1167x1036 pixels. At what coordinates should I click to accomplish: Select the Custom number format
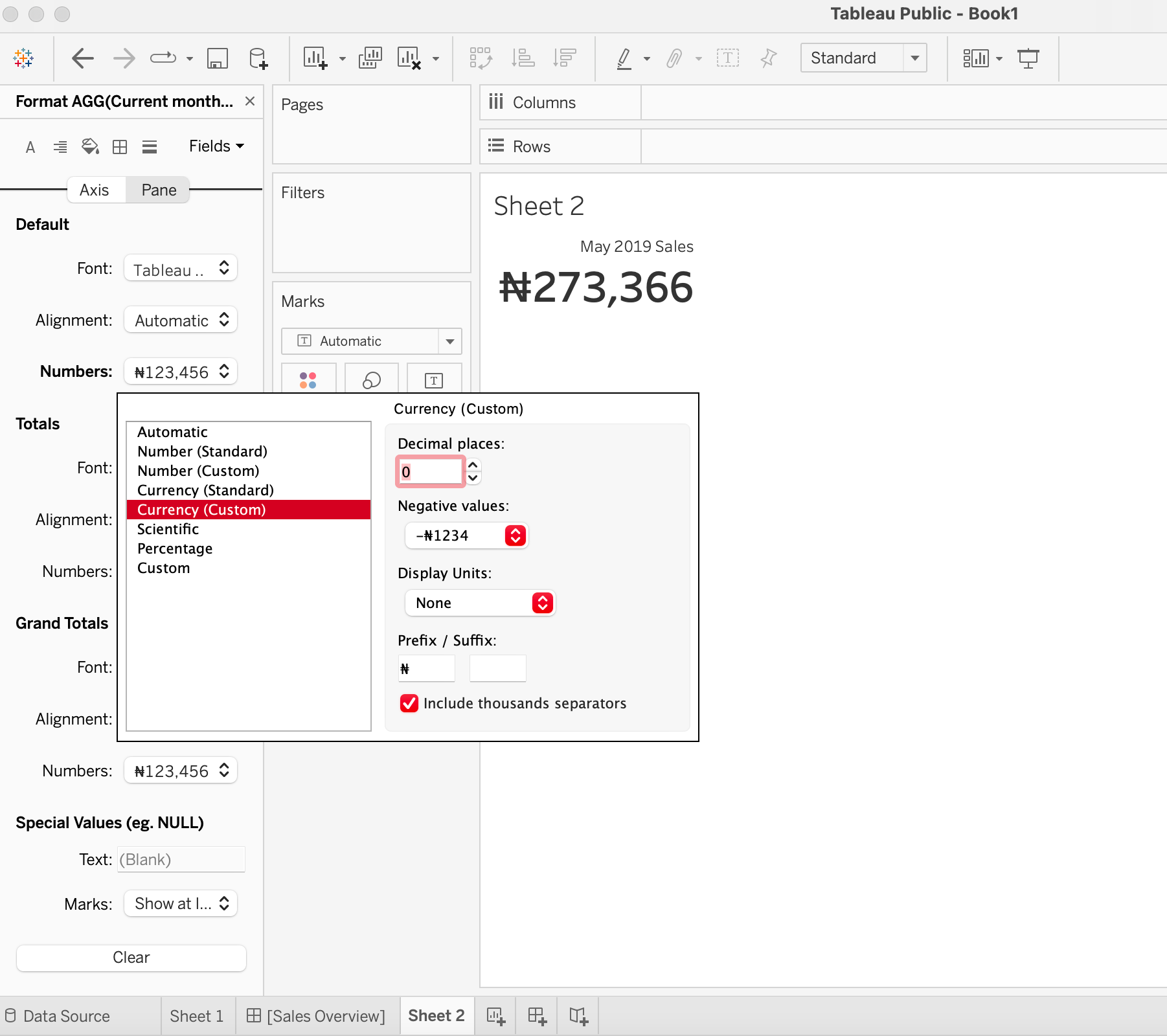[x=249, y=568]
